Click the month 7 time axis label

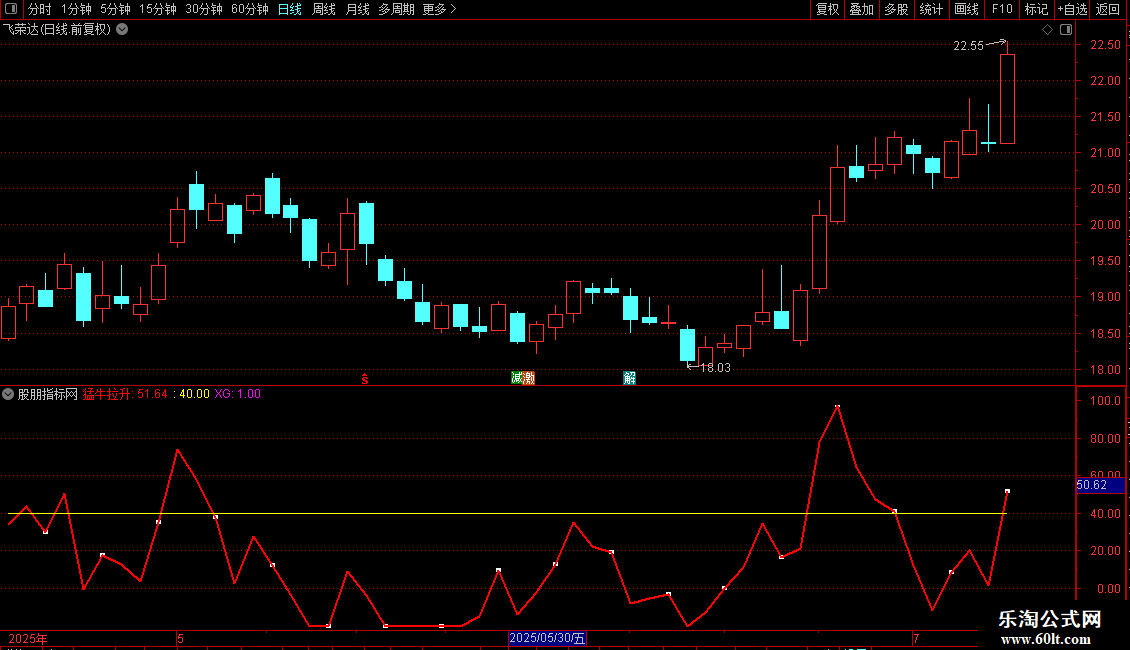[x=916, y=639]
